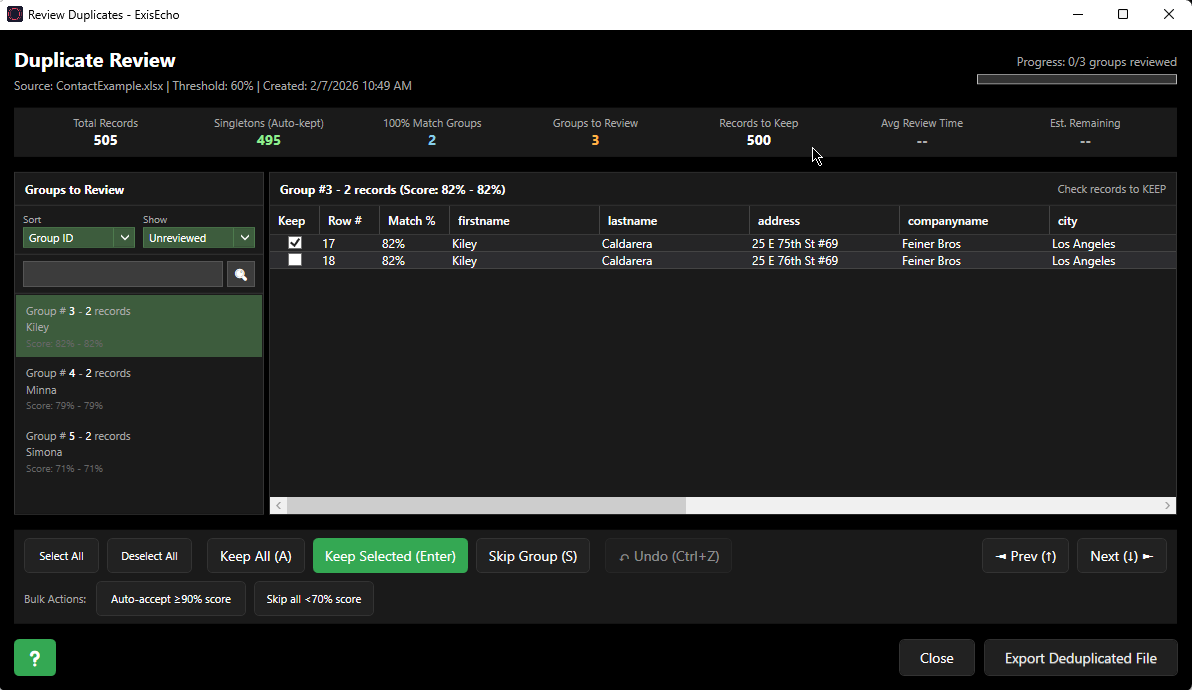Screen dimensions: 1192x690
Task: Skip Group #3 for now
Action: 532,555
